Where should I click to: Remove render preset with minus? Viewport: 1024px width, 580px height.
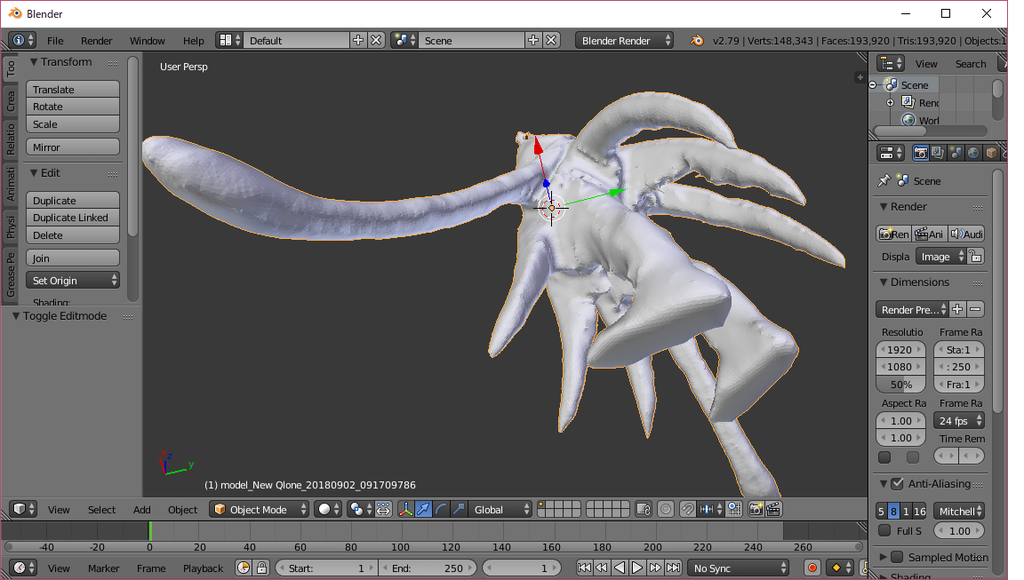(x=976, y=310)
